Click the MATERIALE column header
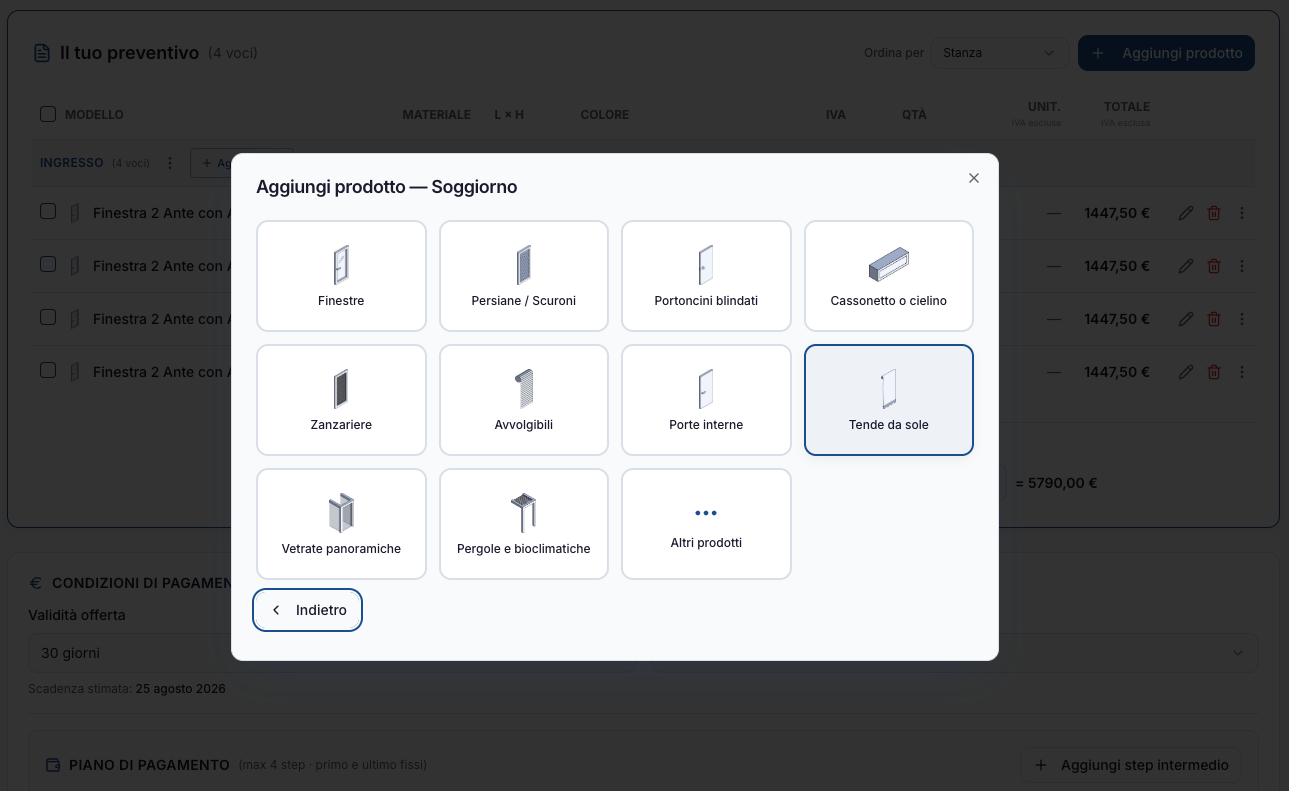 (x=436, y=115)
